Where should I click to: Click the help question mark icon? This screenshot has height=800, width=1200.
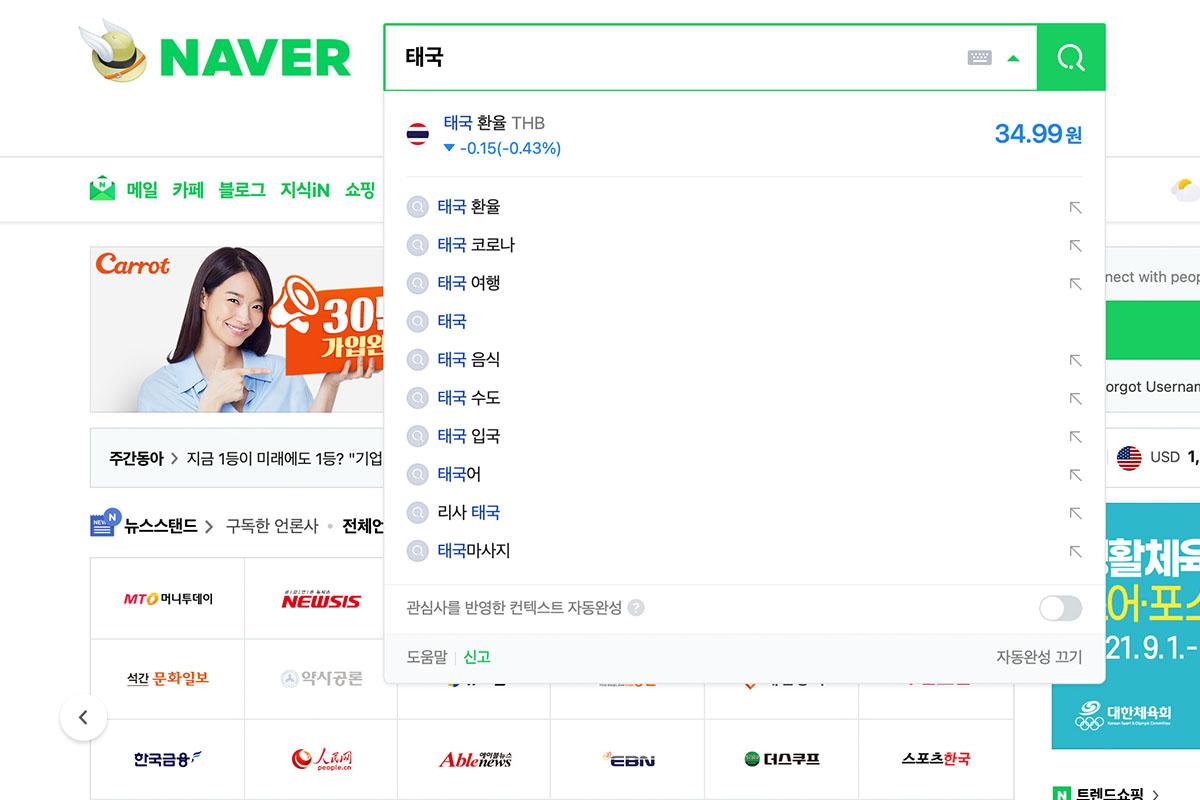click(x=636, y=608)
